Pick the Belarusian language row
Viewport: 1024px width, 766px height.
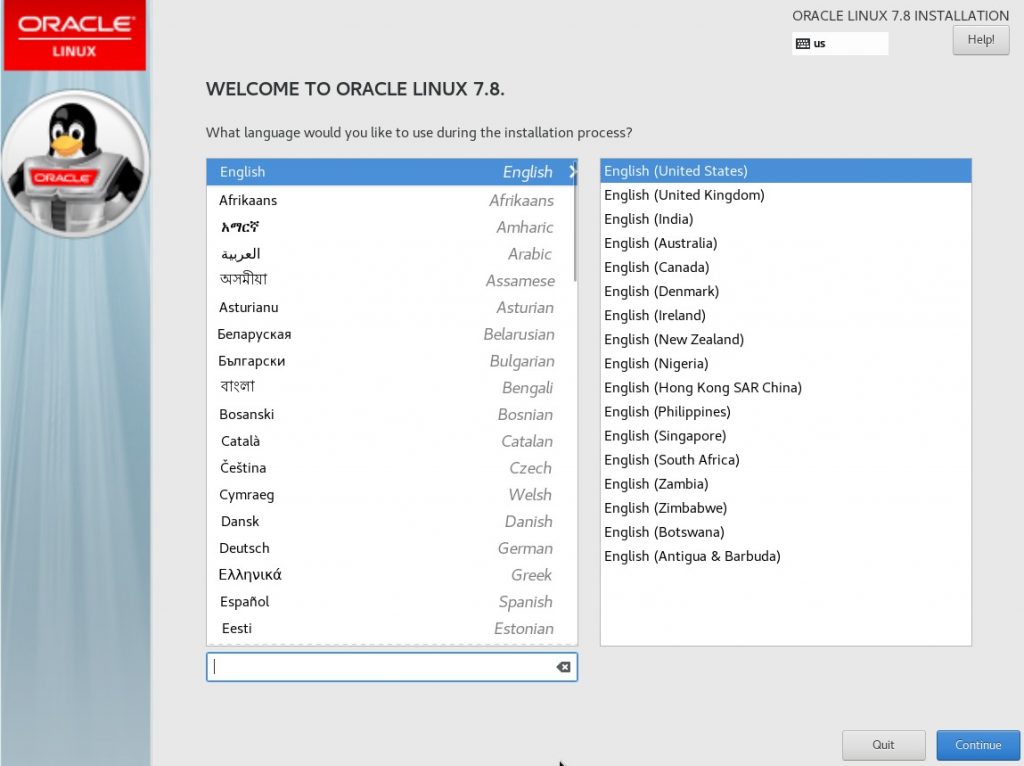392,334
